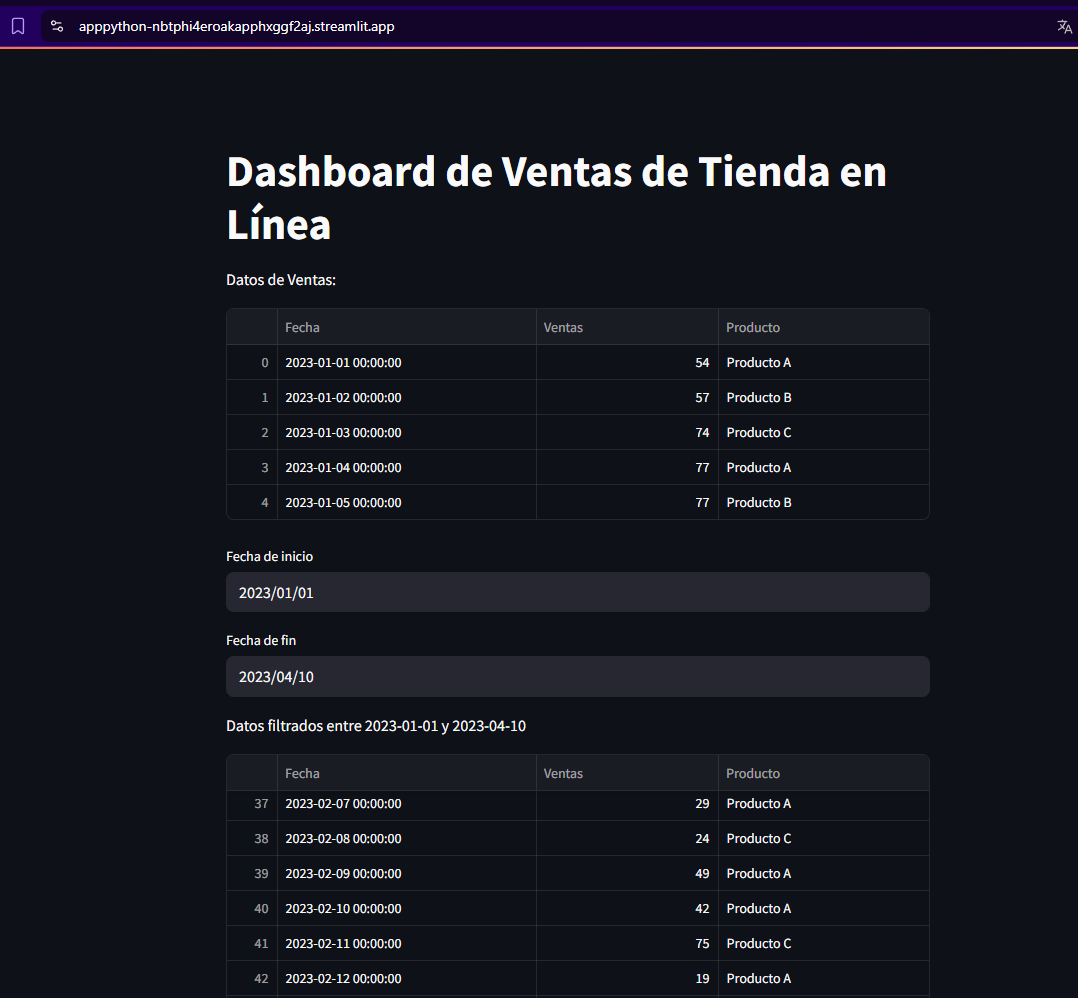
Task: Click Producto C in the 2023-02-08 row
Action: click(x=824, y=839)
